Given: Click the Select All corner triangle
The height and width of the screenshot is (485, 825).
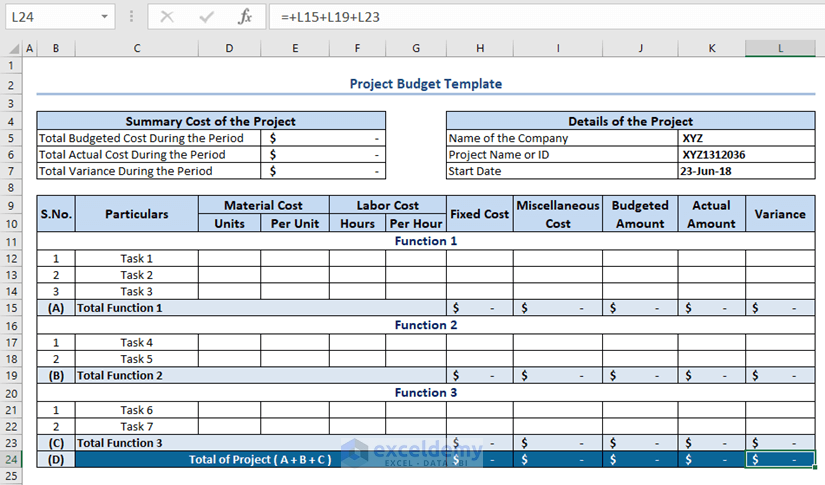Looking at the screenshot, I should 15,49.
